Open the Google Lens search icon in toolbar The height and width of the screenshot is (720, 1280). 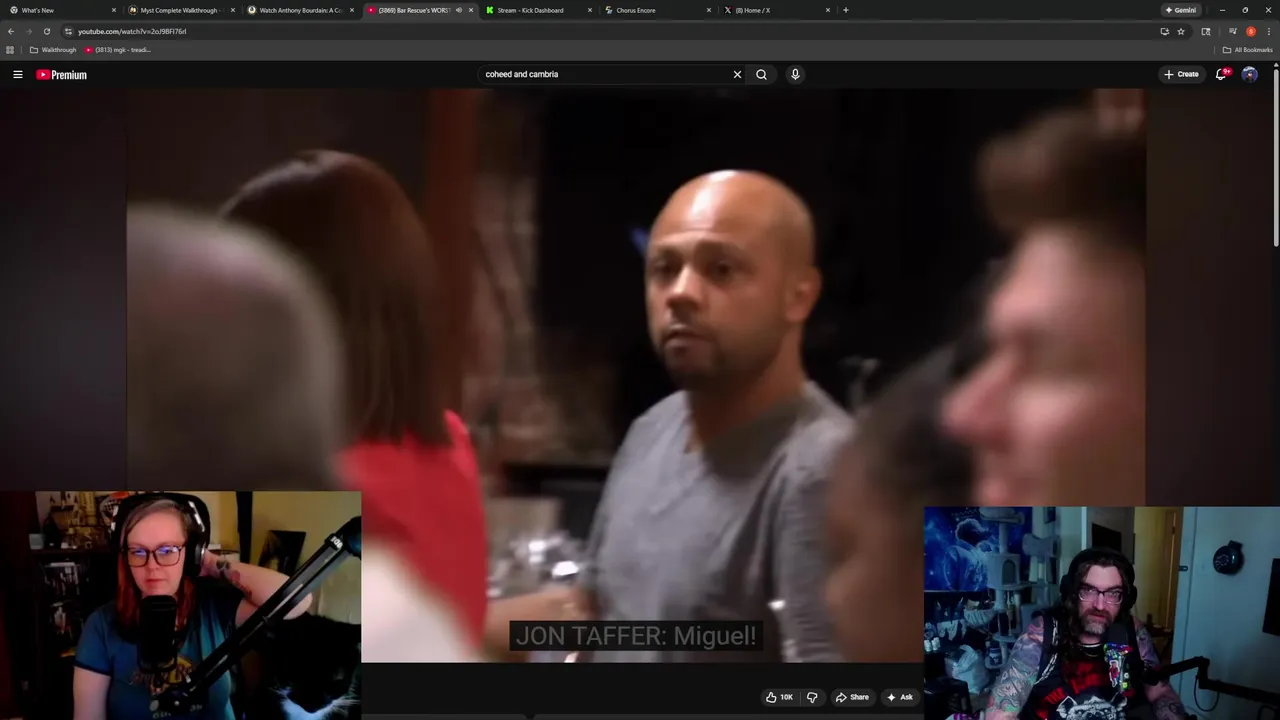(x=1206, y=31)
